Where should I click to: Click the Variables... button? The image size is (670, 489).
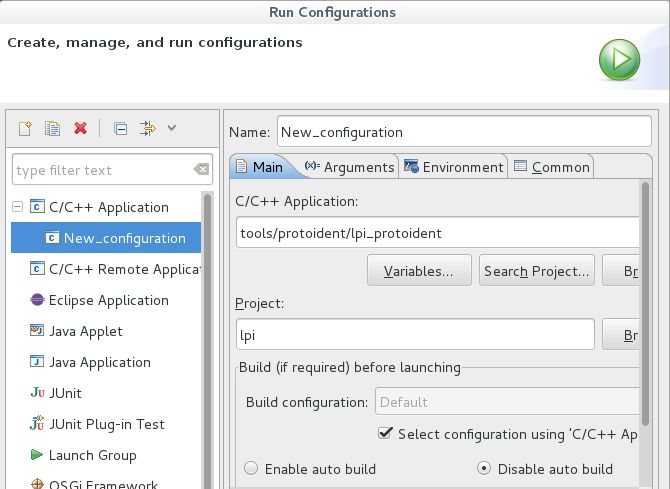(419, 271)
